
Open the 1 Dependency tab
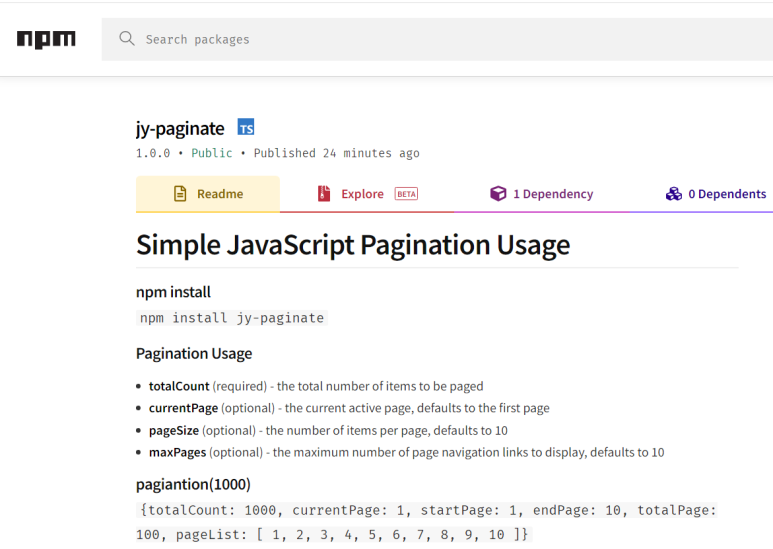pos(541,194)
